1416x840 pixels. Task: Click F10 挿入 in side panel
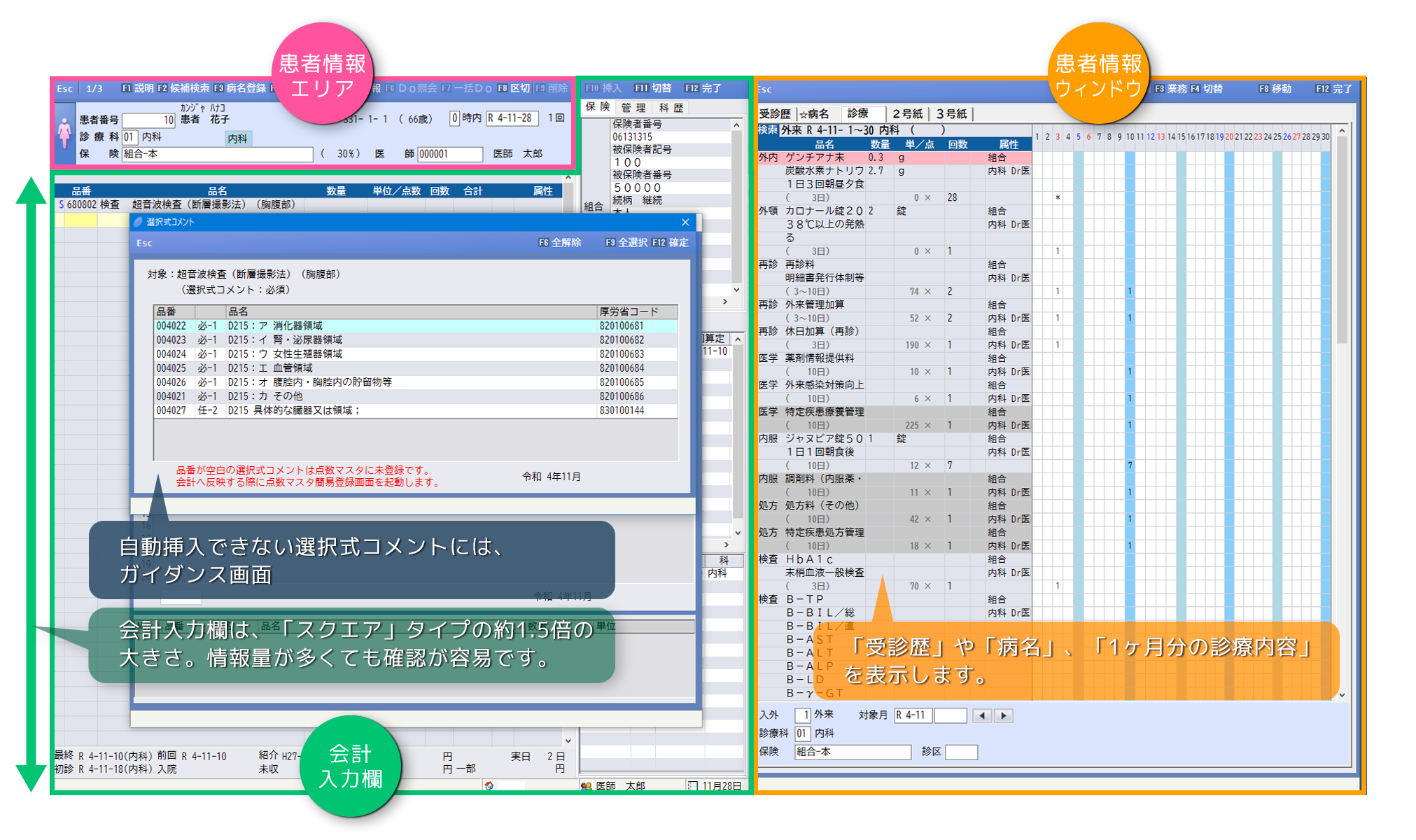[603, 88]
